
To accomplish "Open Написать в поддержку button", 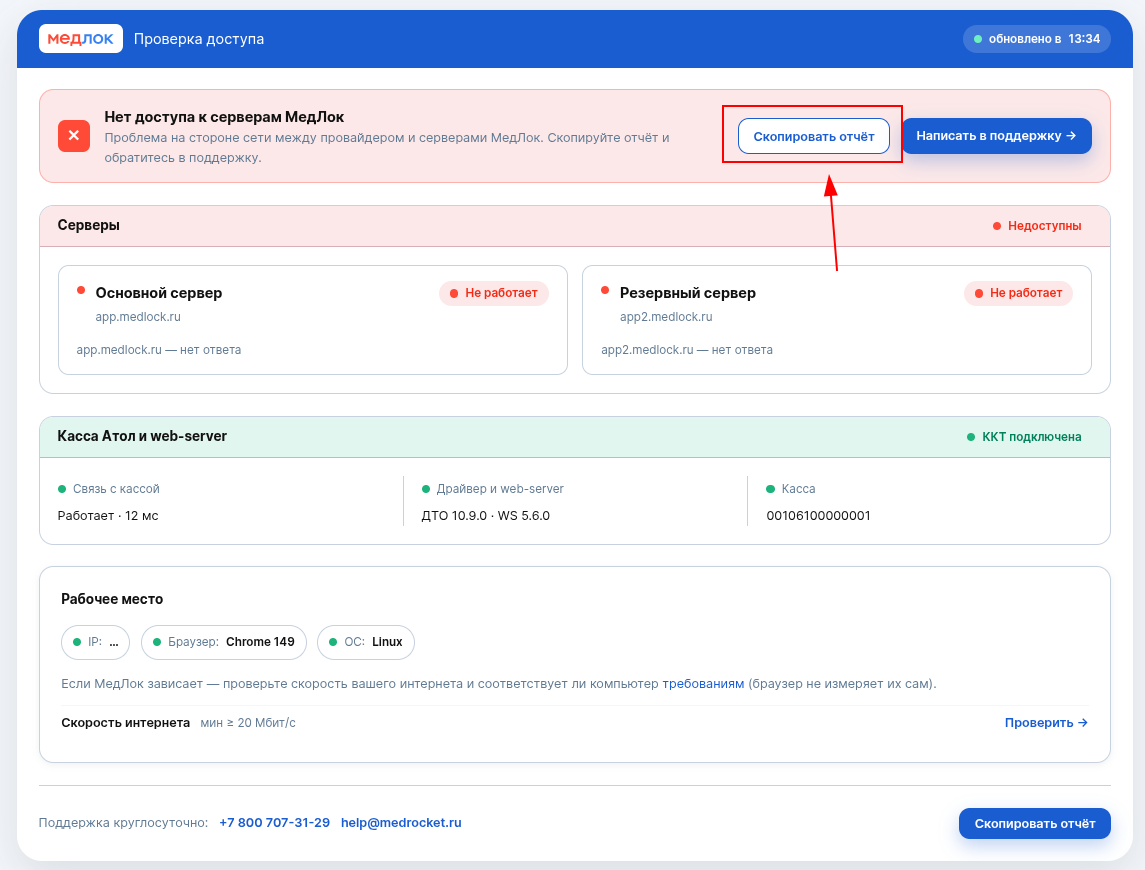I will click(x=996, y=136).
